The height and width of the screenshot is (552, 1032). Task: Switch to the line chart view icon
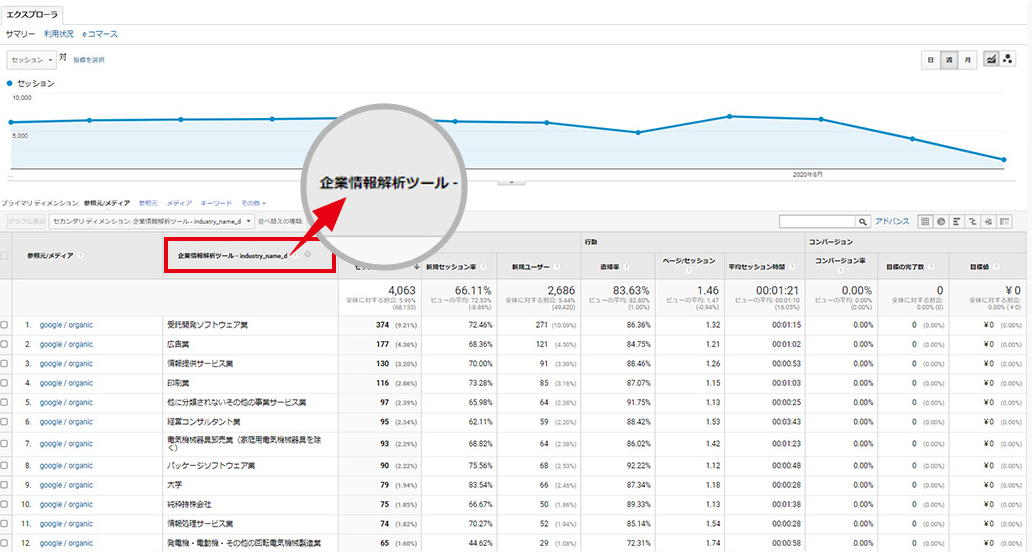coord(991,59)
